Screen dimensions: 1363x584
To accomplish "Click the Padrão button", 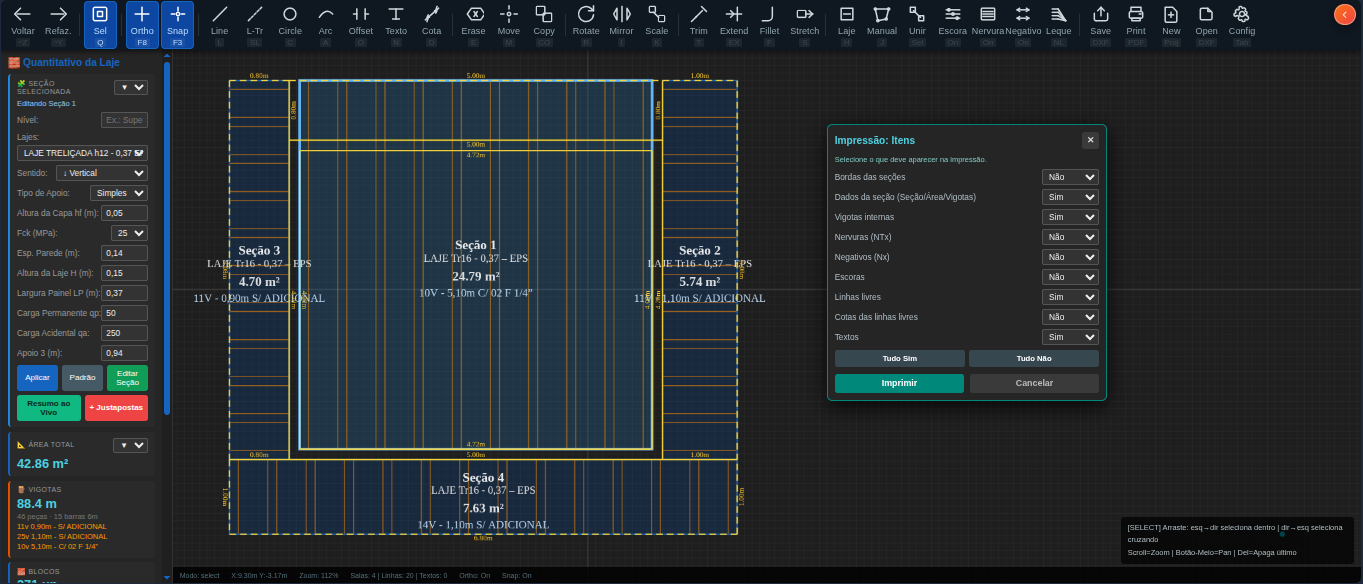I will coord(82,378).
